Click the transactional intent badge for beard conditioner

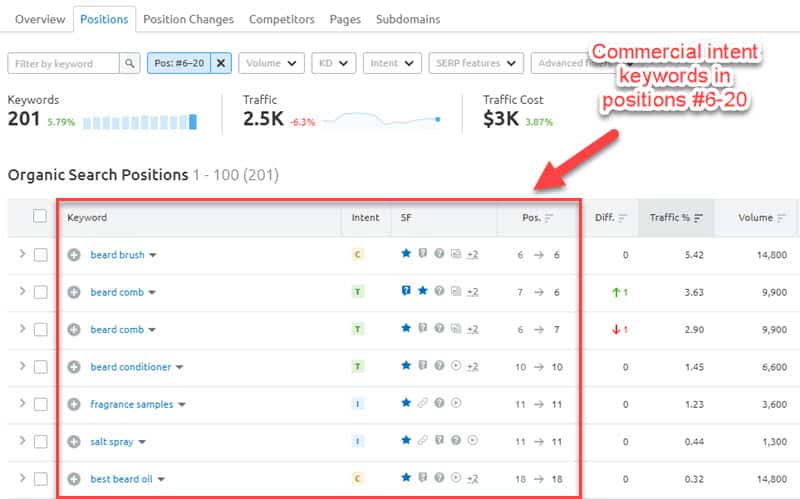click(x=358, y=366)
